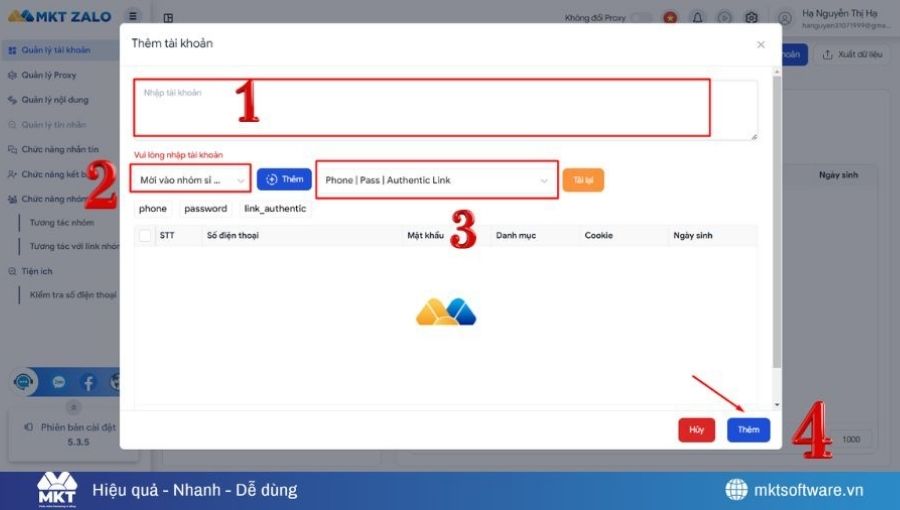Click the Phiên bản cài đặt version icon
Screen dimensions: 900x510
click(x=29, y=427)
